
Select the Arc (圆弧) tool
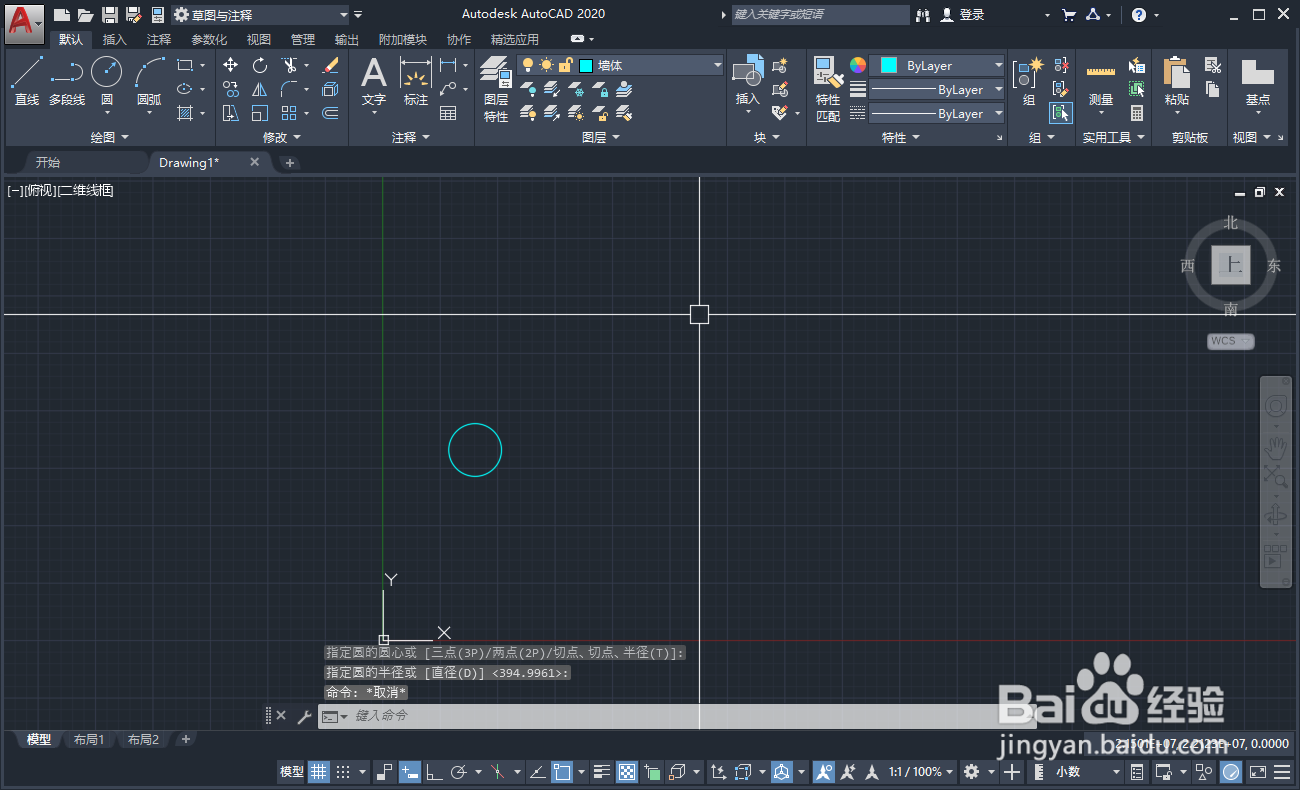coord(149,80)
